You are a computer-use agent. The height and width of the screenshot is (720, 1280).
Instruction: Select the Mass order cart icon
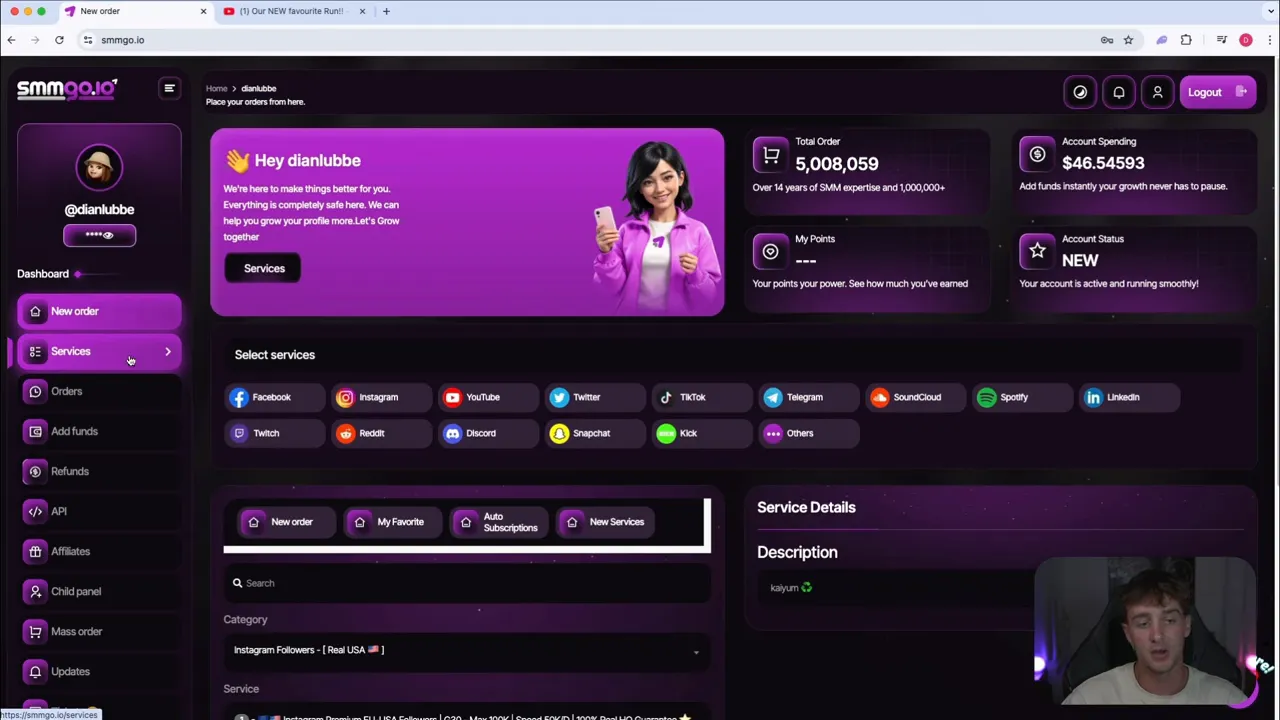tap(35, 631)
